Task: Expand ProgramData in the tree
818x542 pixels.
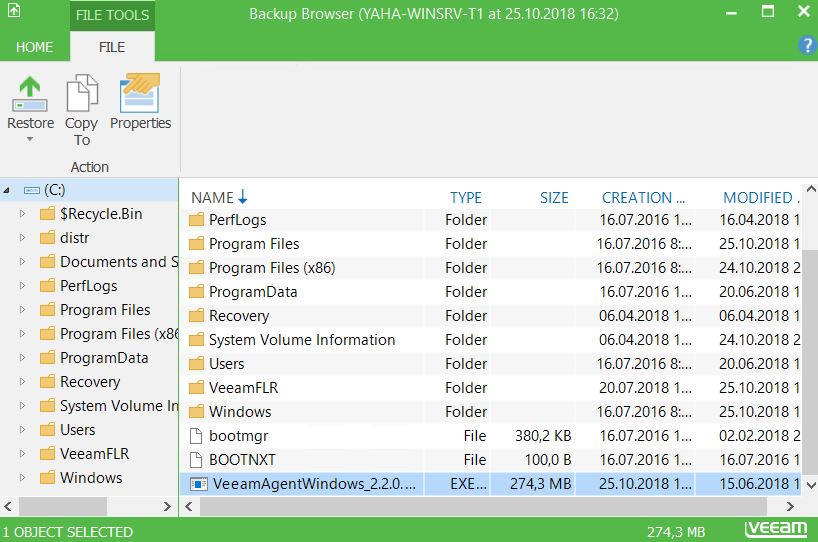Action: point(22,357)
